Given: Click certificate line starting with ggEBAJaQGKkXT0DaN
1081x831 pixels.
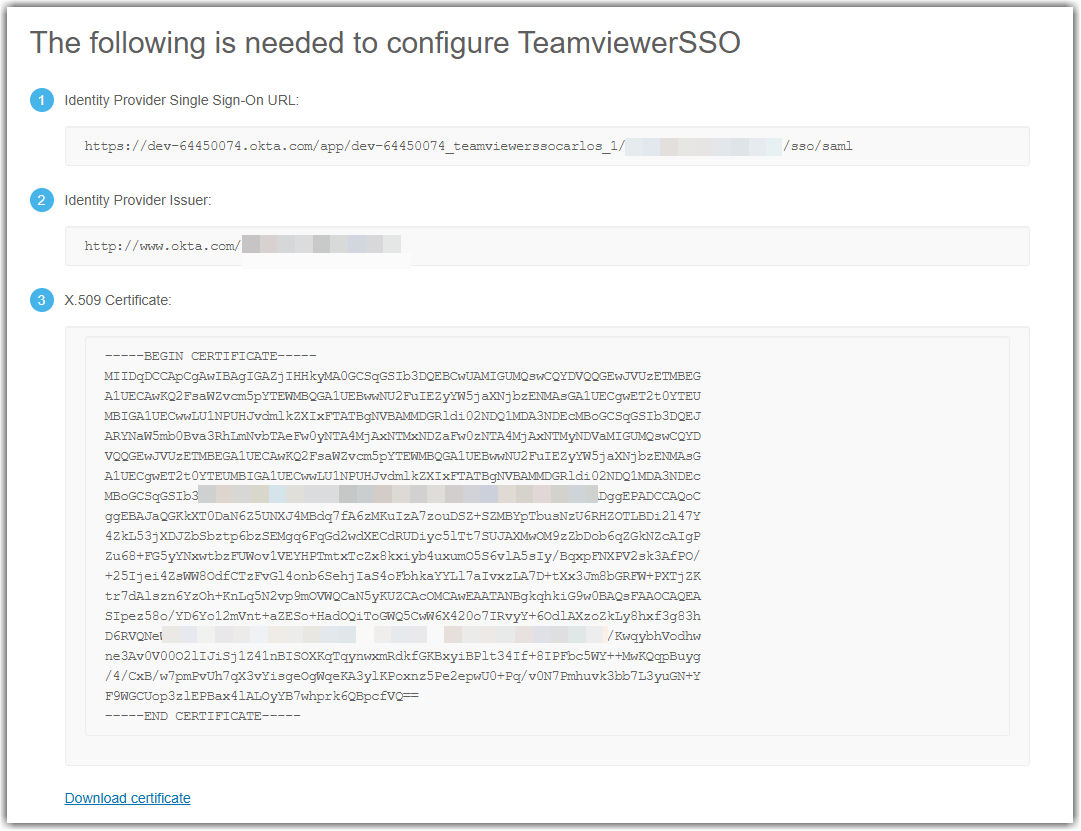Looking at the screenshot, I should (x=403, y=516).
